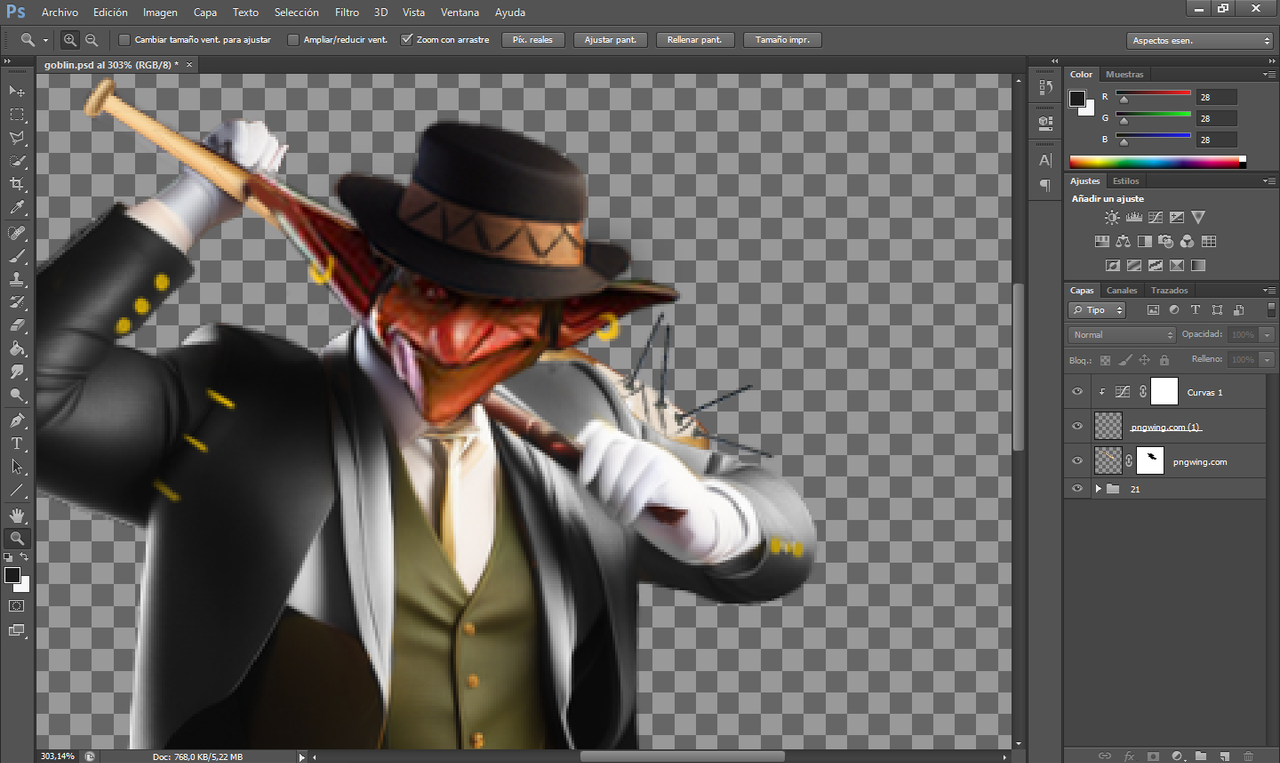Screen dimensions: 1280x763
Task: Select the Healing Brush tool
Action: pyautogui.click(x=17, y=233)
